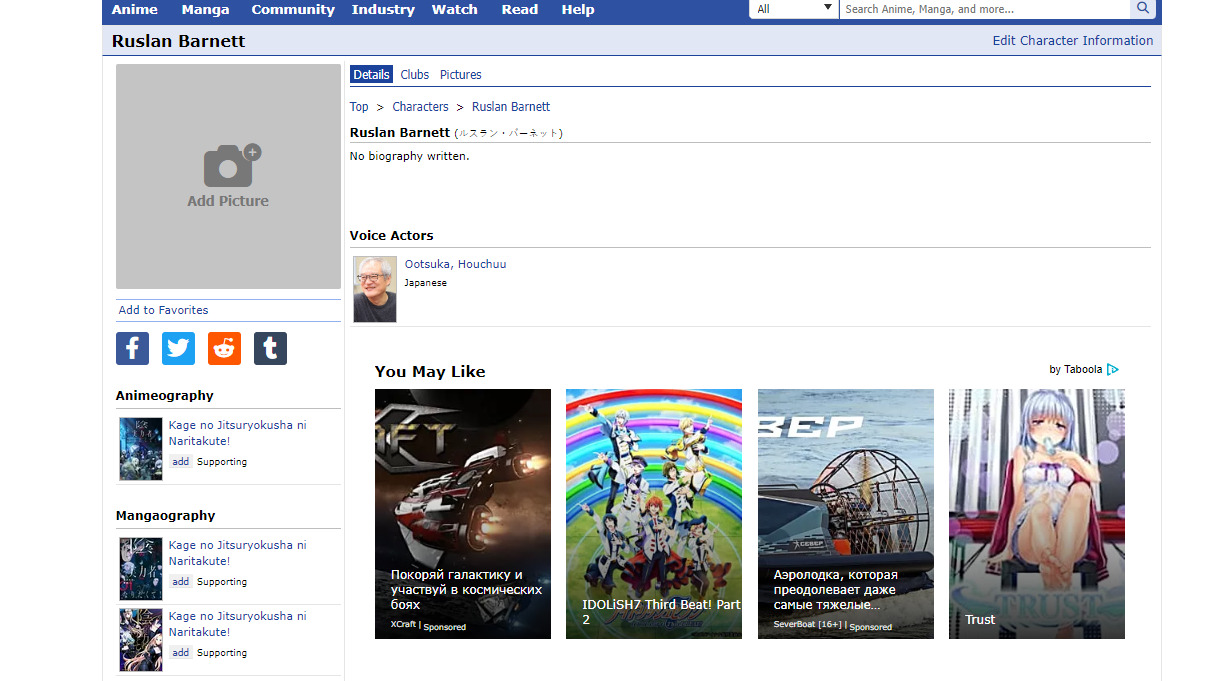
Task: Click the search magnifier icon
Action: pos(1142,9)
